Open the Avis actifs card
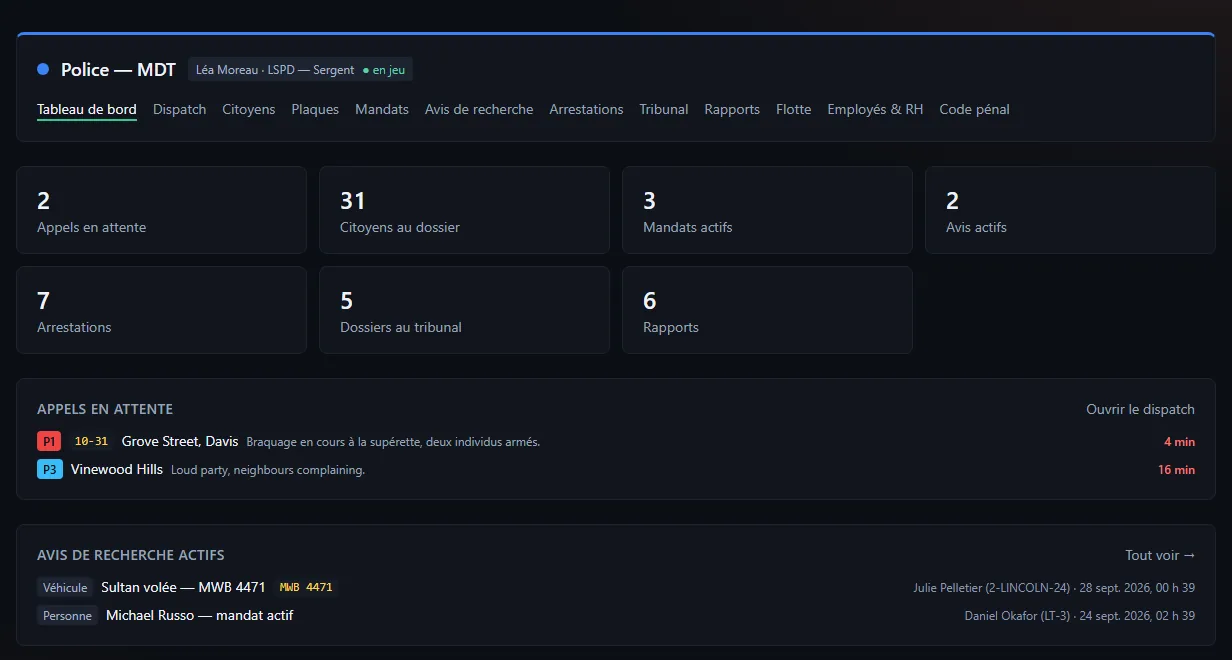This screenshot has width=1232, height=660. 1070,210
